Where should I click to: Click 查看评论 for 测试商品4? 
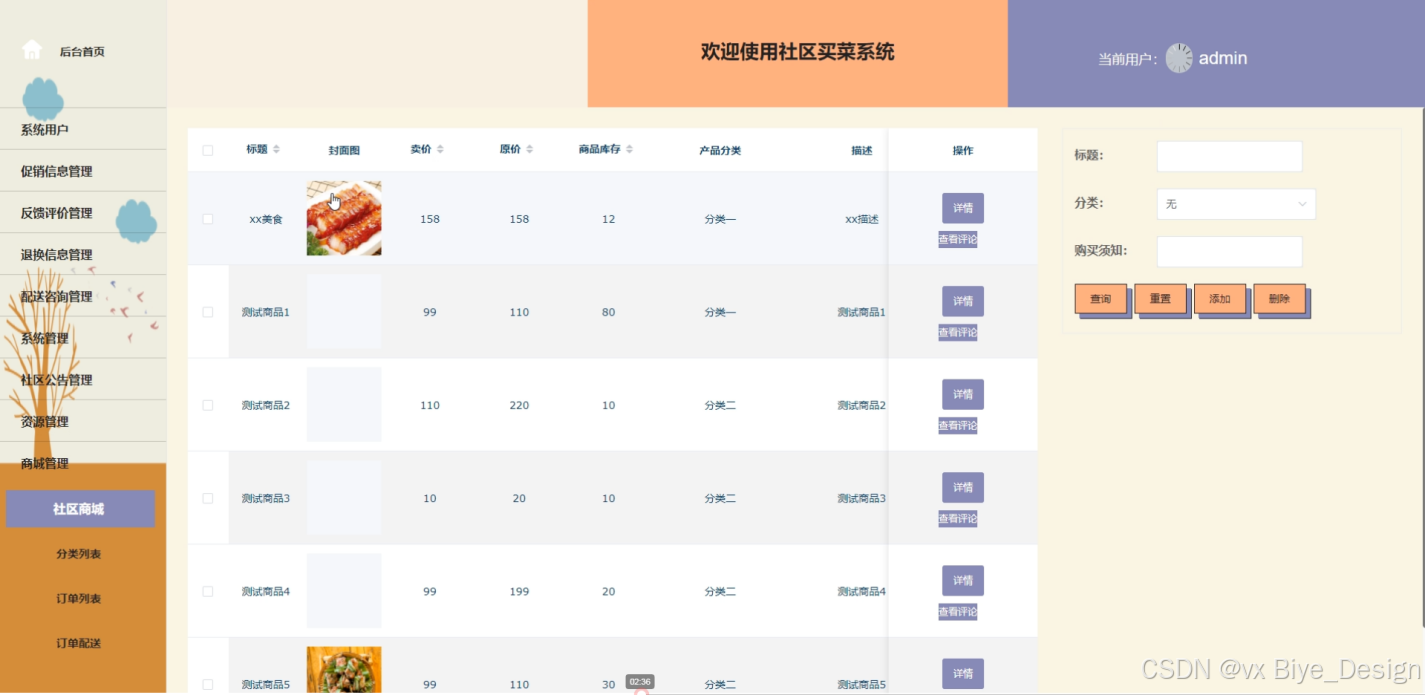pos(957,612)
